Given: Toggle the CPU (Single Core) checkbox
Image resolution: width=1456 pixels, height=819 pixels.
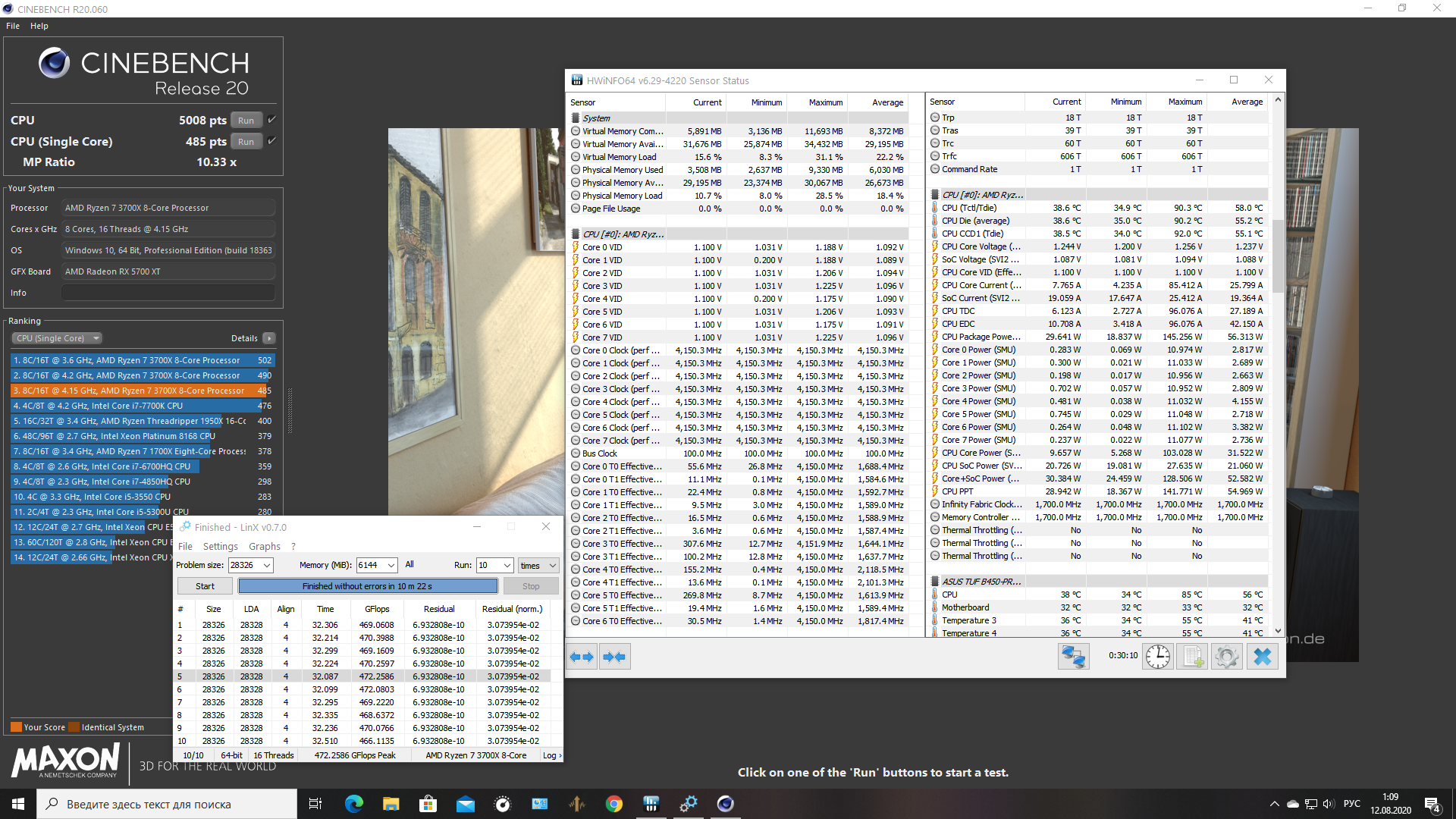Looking at the screenshot, I should click(x=272, y=141).
